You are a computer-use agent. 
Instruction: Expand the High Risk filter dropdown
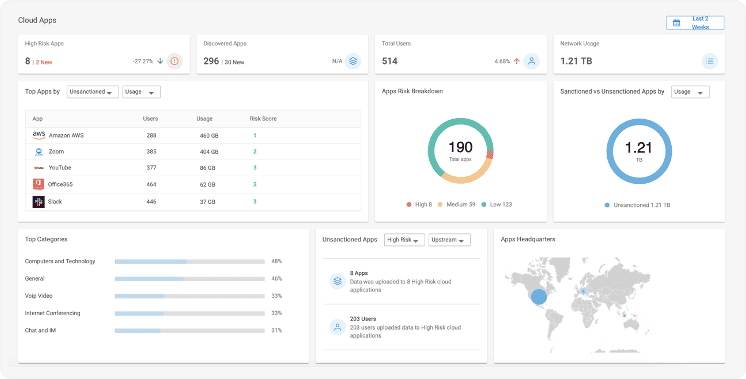tap(404, 240)
